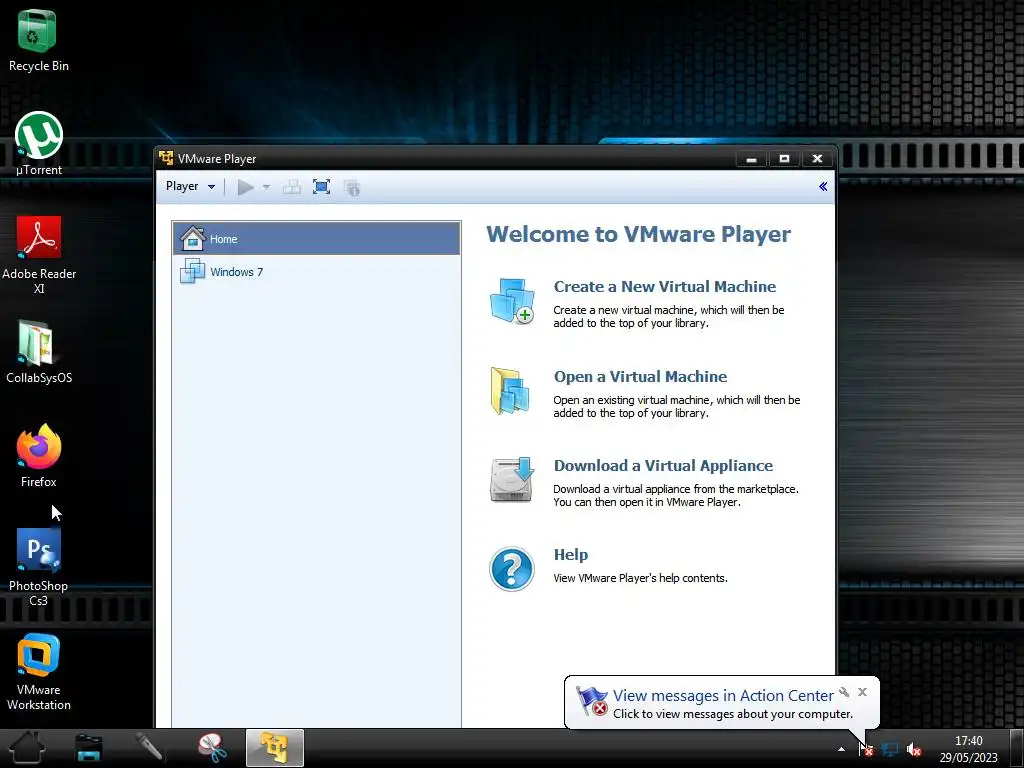Select the Windows 7 virtual machine
The height and width of the screenshot is (768, 1024).
[x=317, y=272]
